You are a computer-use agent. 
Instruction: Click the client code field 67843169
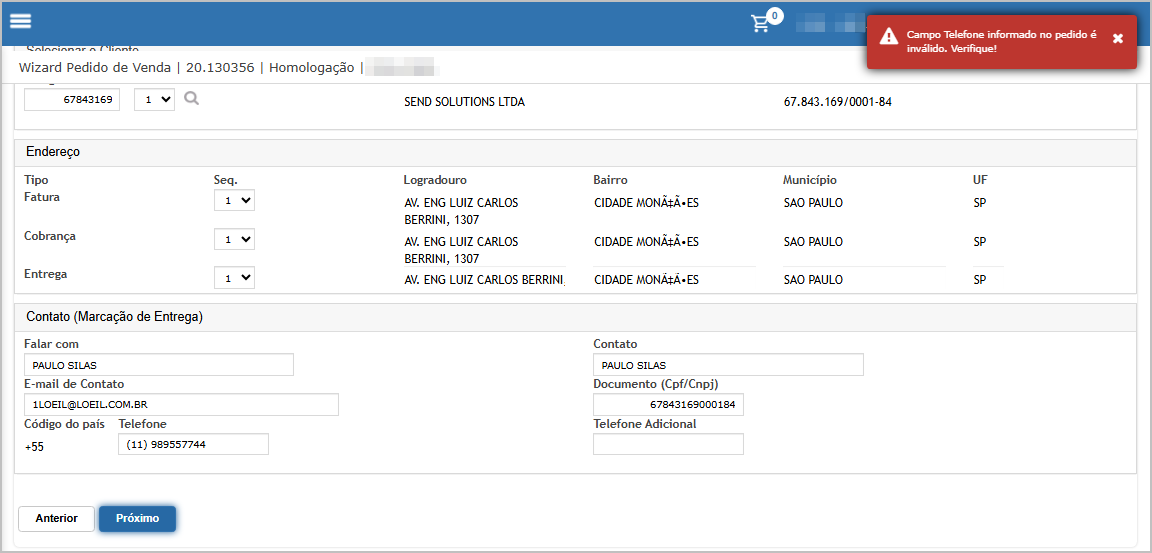click(x=72, y=100)
